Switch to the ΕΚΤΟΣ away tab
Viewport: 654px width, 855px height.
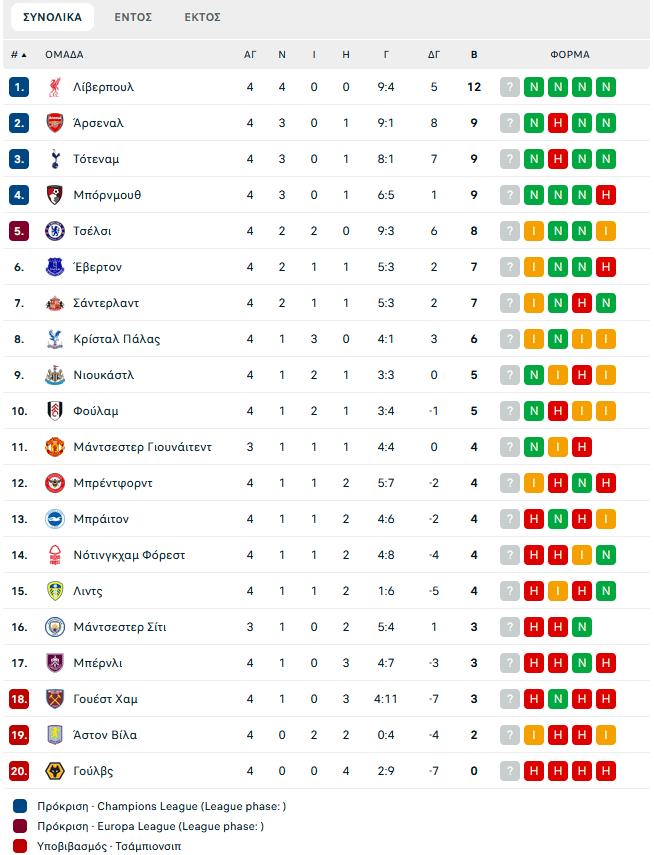click(203, 17)
